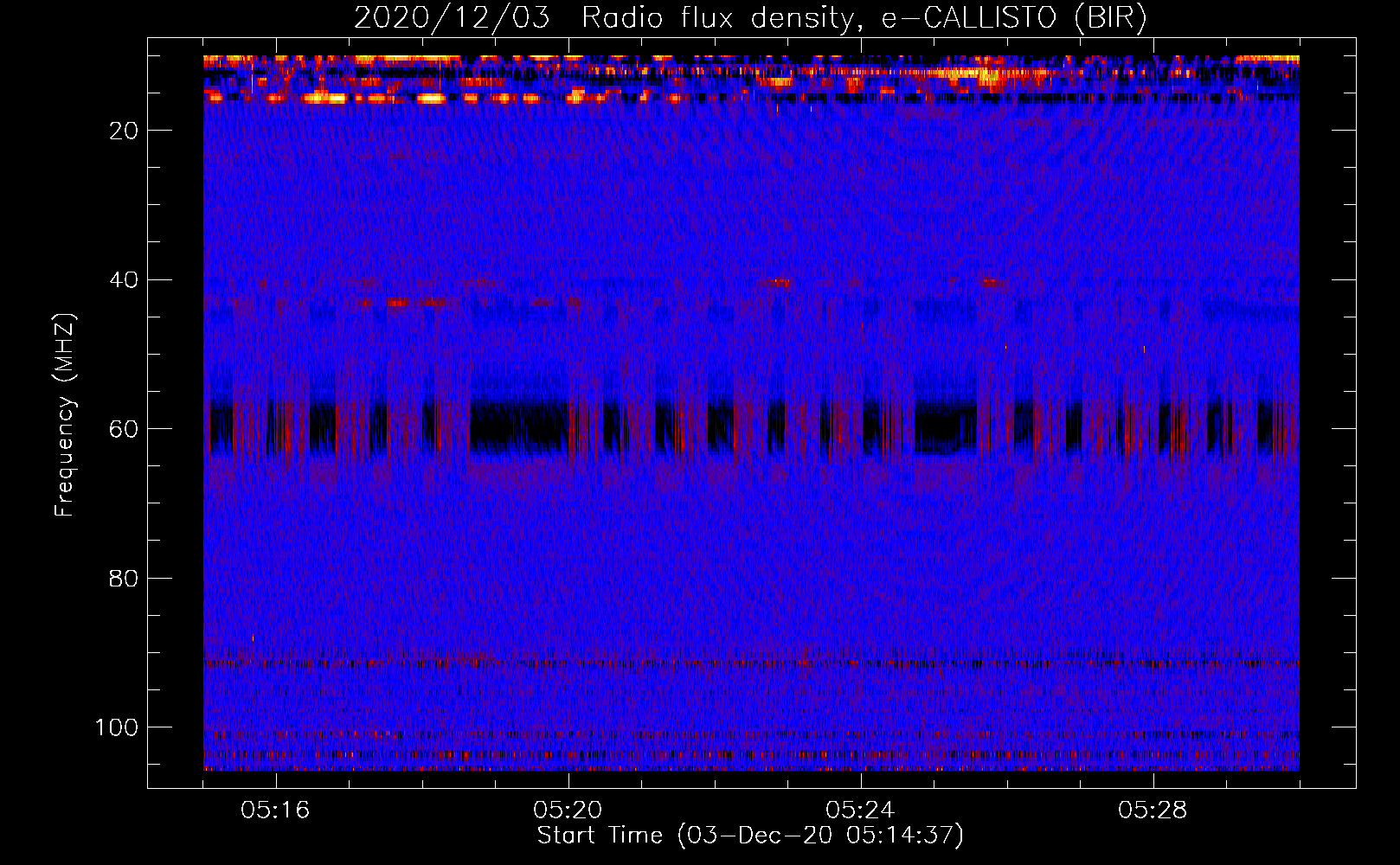The width and height of the screenshot is (1400, 865).
Task: Click the 05:16 time tick label
Action: click(x=275, y=811)
